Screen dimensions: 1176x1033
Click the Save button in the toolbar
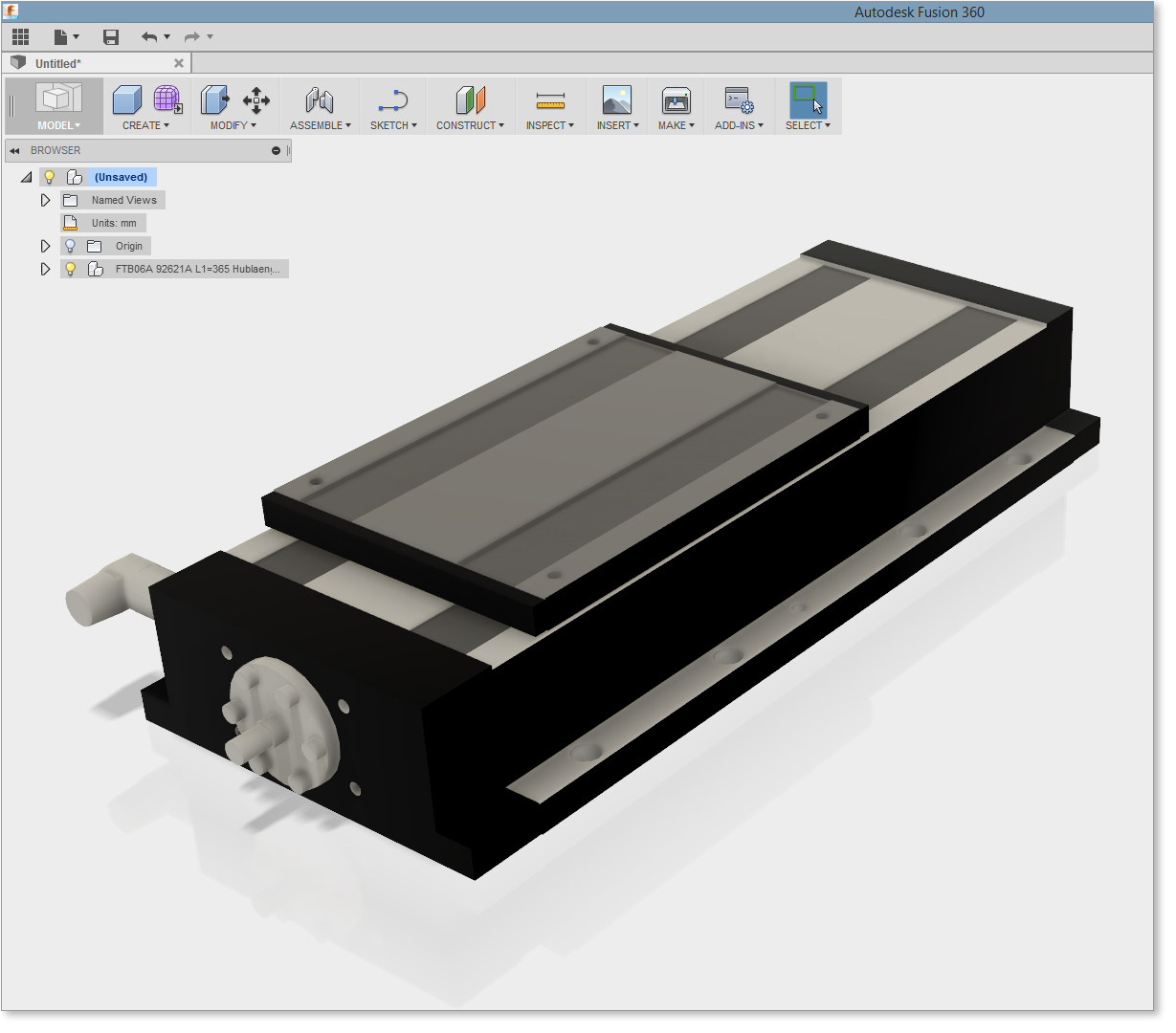pos(111,37)
